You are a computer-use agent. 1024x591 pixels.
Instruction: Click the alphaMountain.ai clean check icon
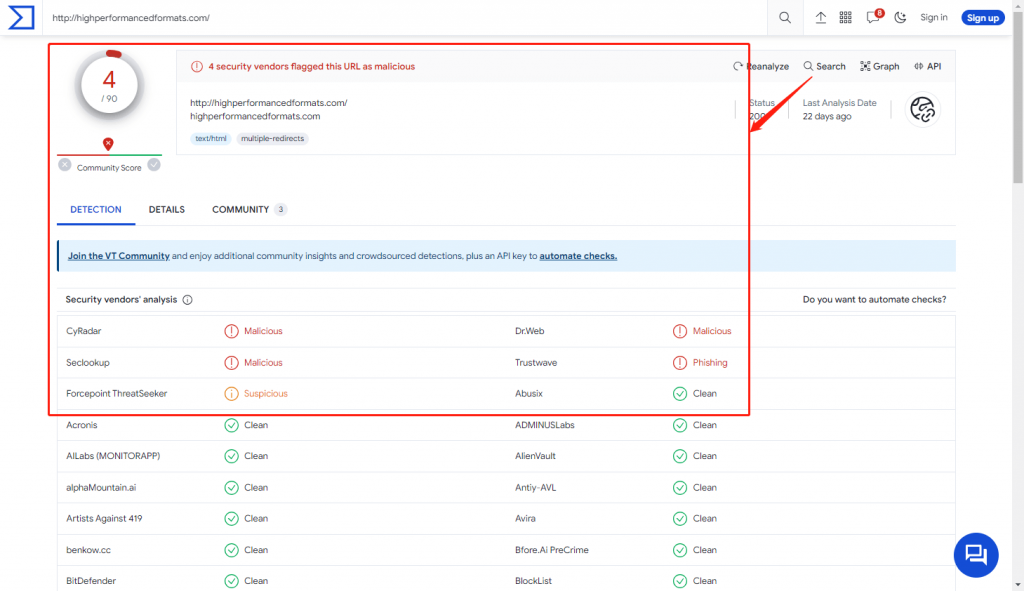click(x=231, y=487)
